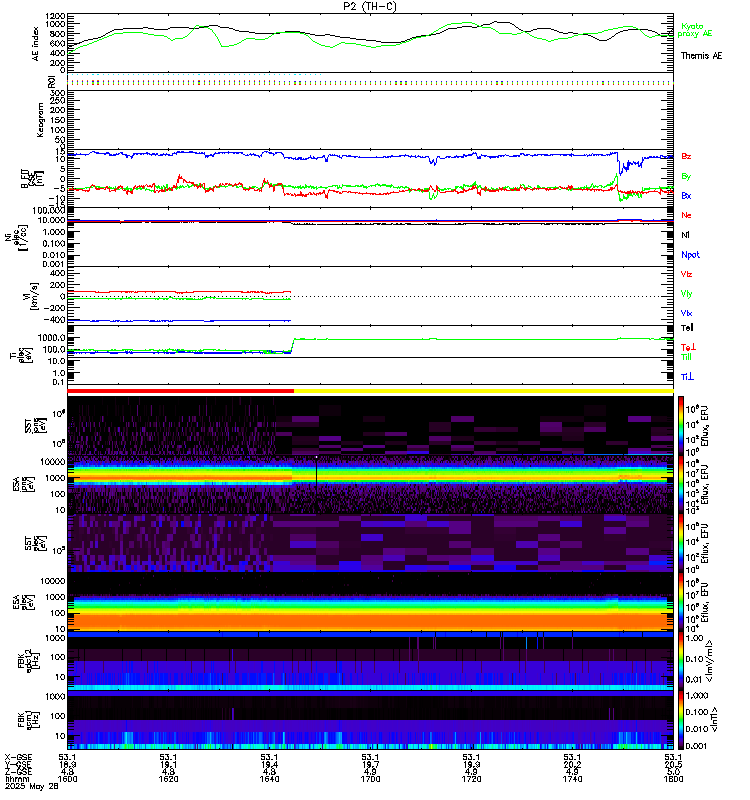The height and width of the screenshot is (800, 750).
Task: Click the Z-GSE value '5.0'
Action: click(x=673, y=772)
